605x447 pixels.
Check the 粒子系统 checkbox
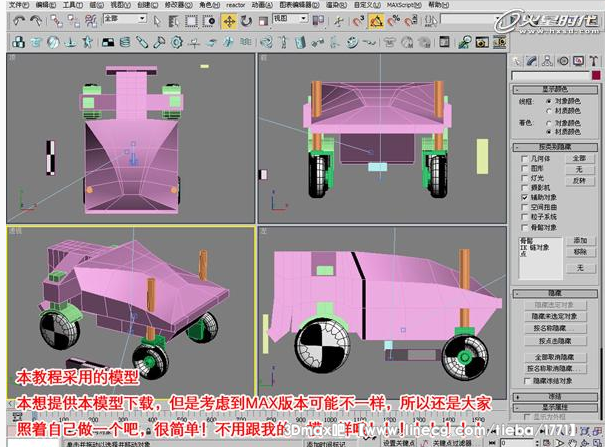coord(524,217)
